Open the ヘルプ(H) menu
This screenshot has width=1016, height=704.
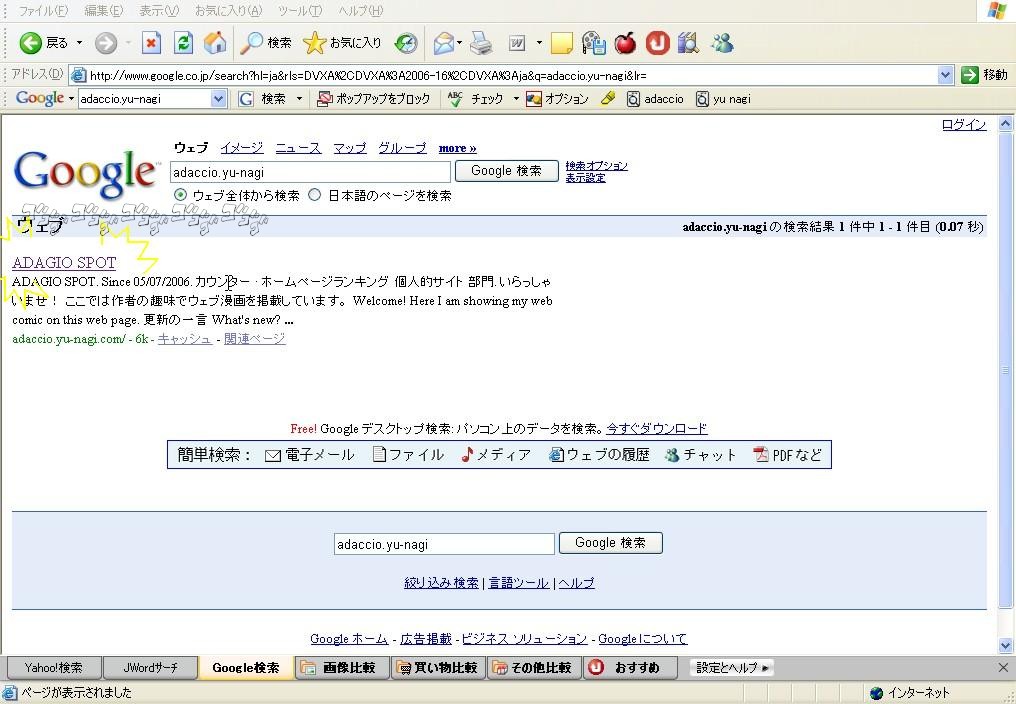click(360, 10)
